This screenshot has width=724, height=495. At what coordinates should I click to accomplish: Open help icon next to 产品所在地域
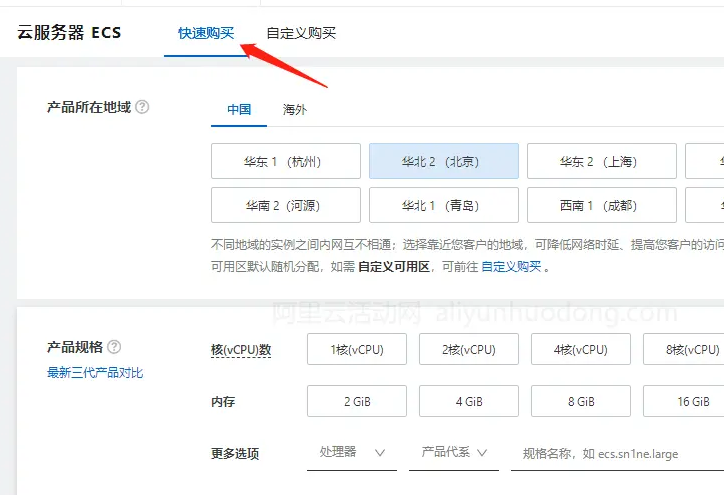click(x=142, y=107)
